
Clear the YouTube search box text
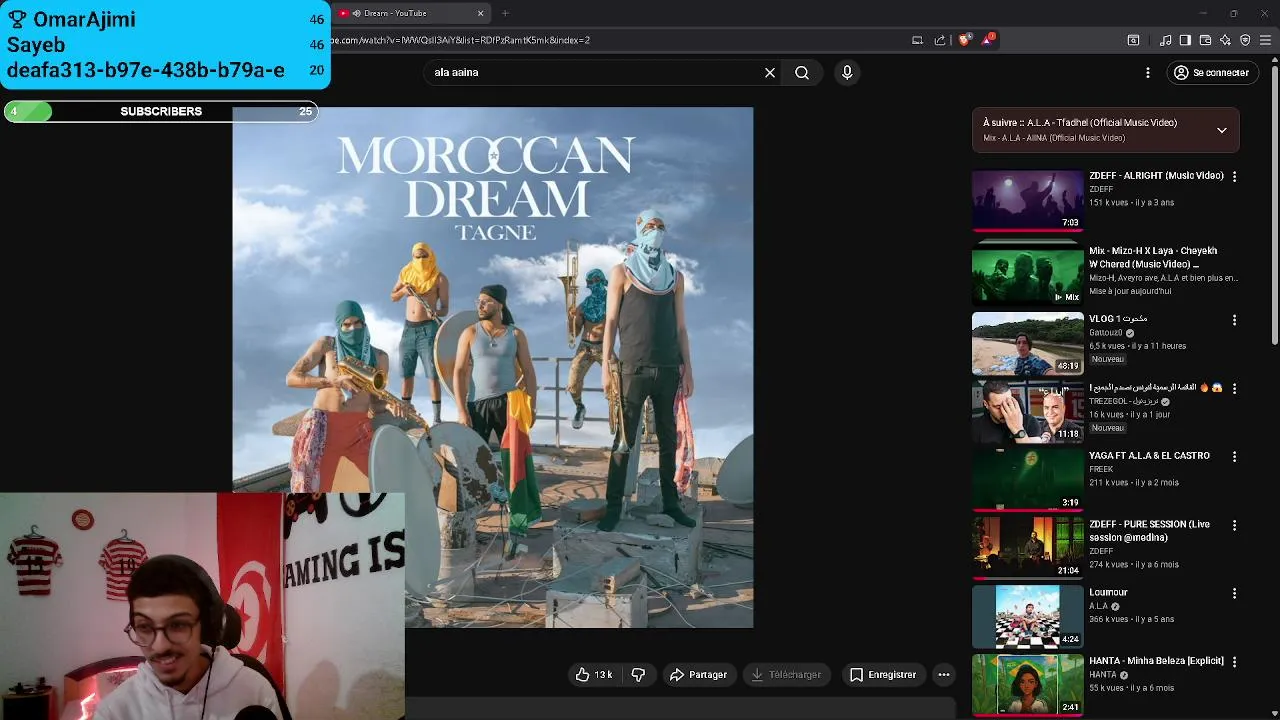click(x=770, y=72)
